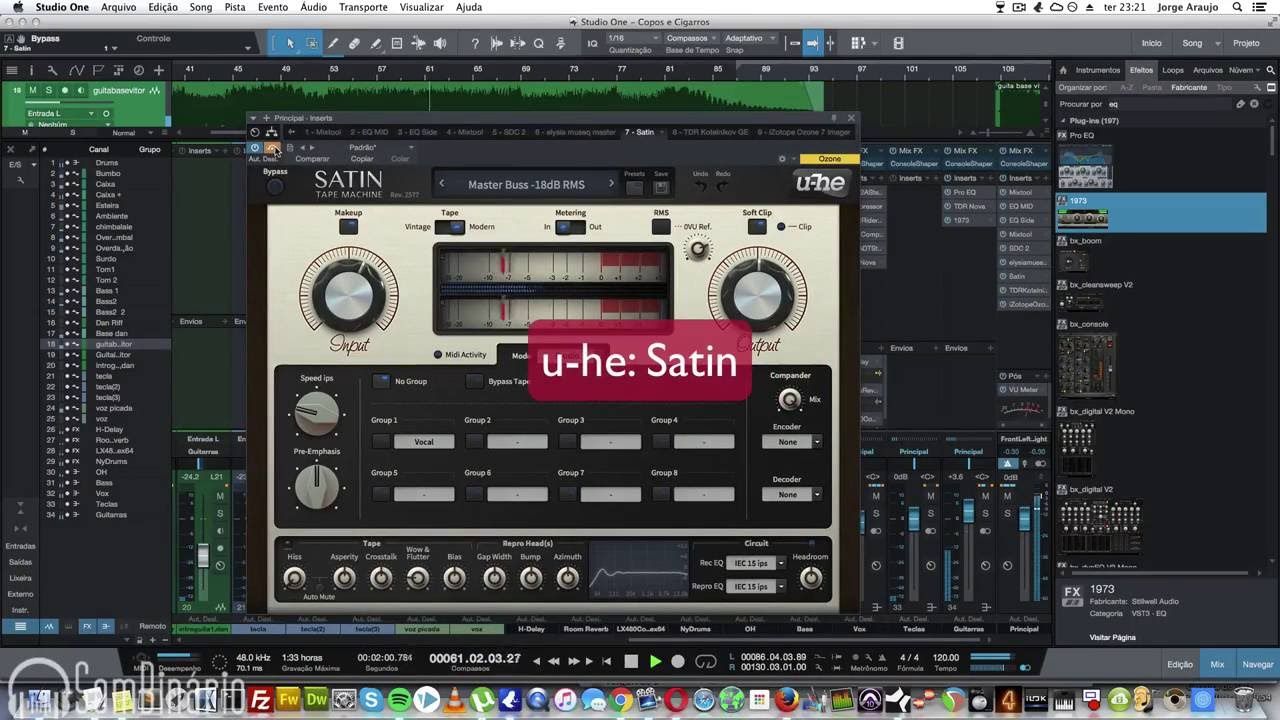Next preset arrow beside Master Buss
Image resolution: width=1280 pixels, height=720 pixels.
[611, 184]
